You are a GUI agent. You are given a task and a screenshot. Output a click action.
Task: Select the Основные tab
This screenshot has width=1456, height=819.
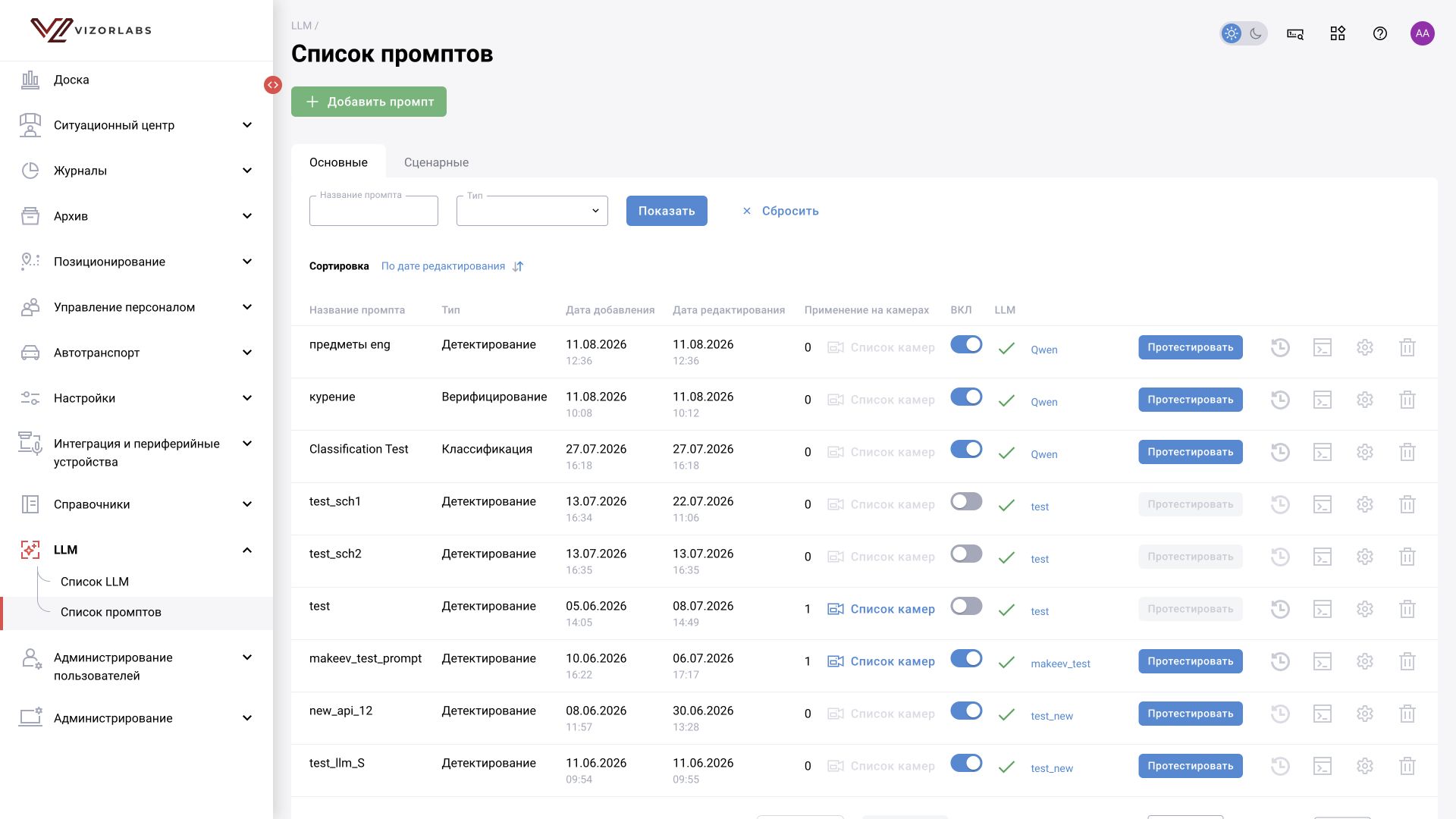[x=338, y=162]
